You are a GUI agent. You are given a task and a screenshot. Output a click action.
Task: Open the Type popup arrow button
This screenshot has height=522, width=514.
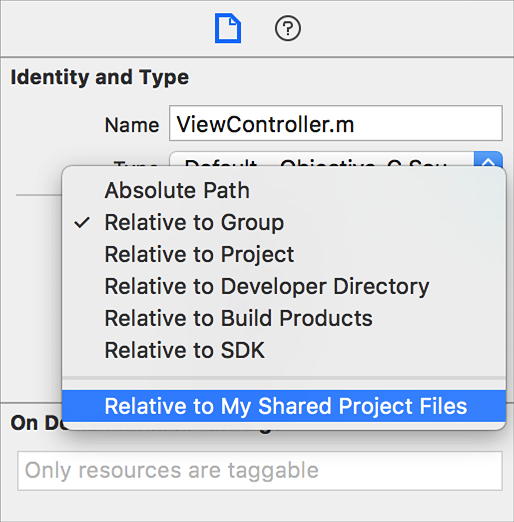tap(488, 159)
